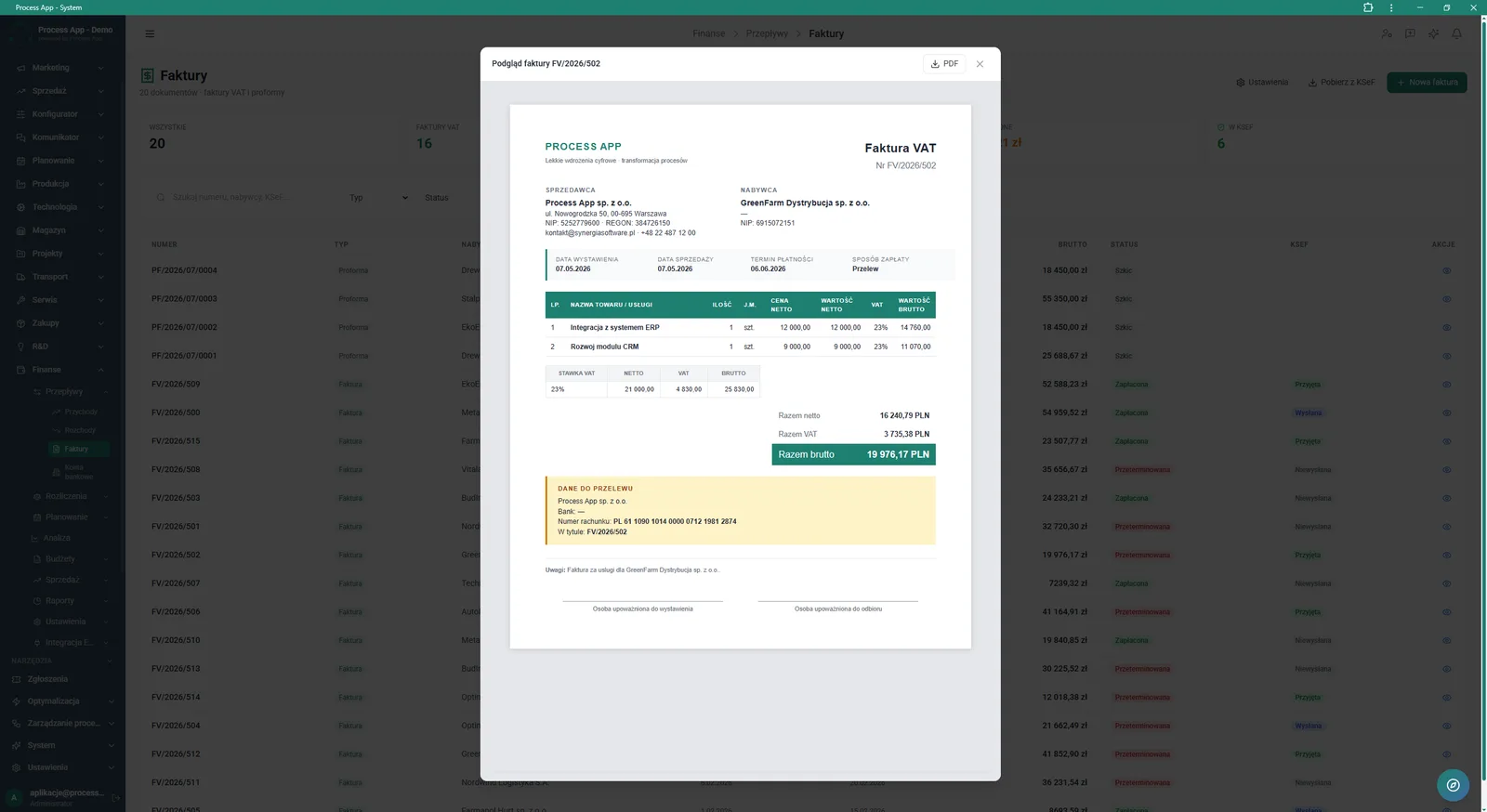Click the eye icon for PF/2026/07/0001

pyautogui.click(x=1446, y=356)
